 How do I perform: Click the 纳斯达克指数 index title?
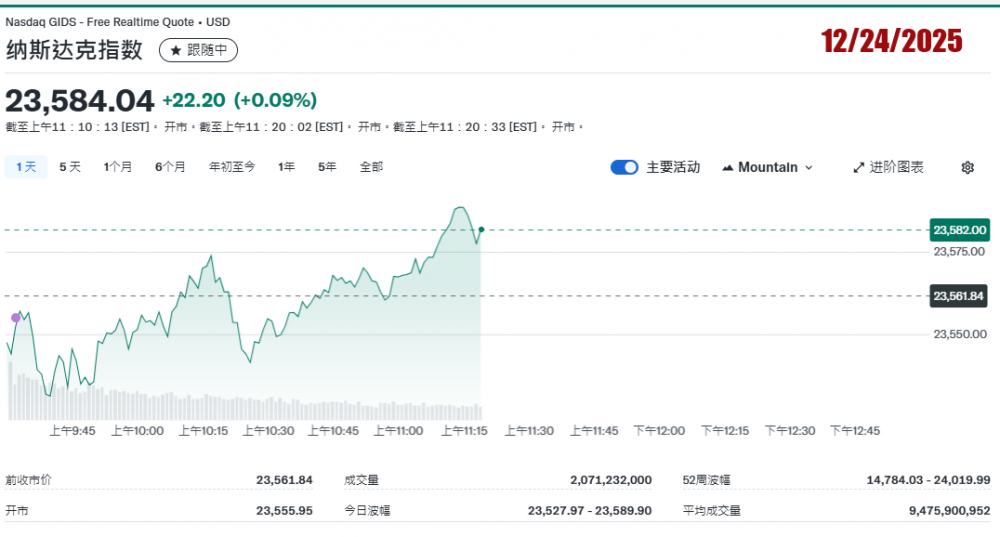pyautogui.click(x=75, y=50)
